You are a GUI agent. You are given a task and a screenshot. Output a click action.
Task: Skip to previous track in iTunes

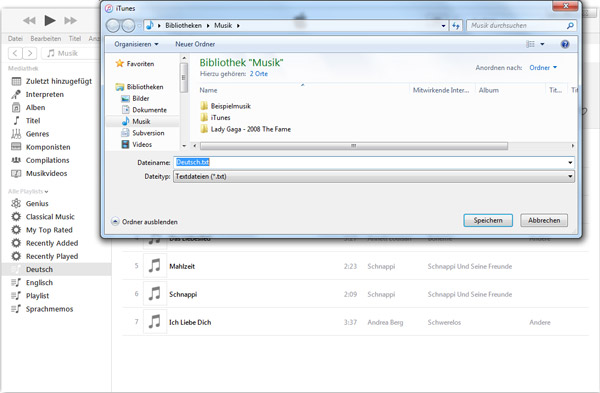point(29,21)
